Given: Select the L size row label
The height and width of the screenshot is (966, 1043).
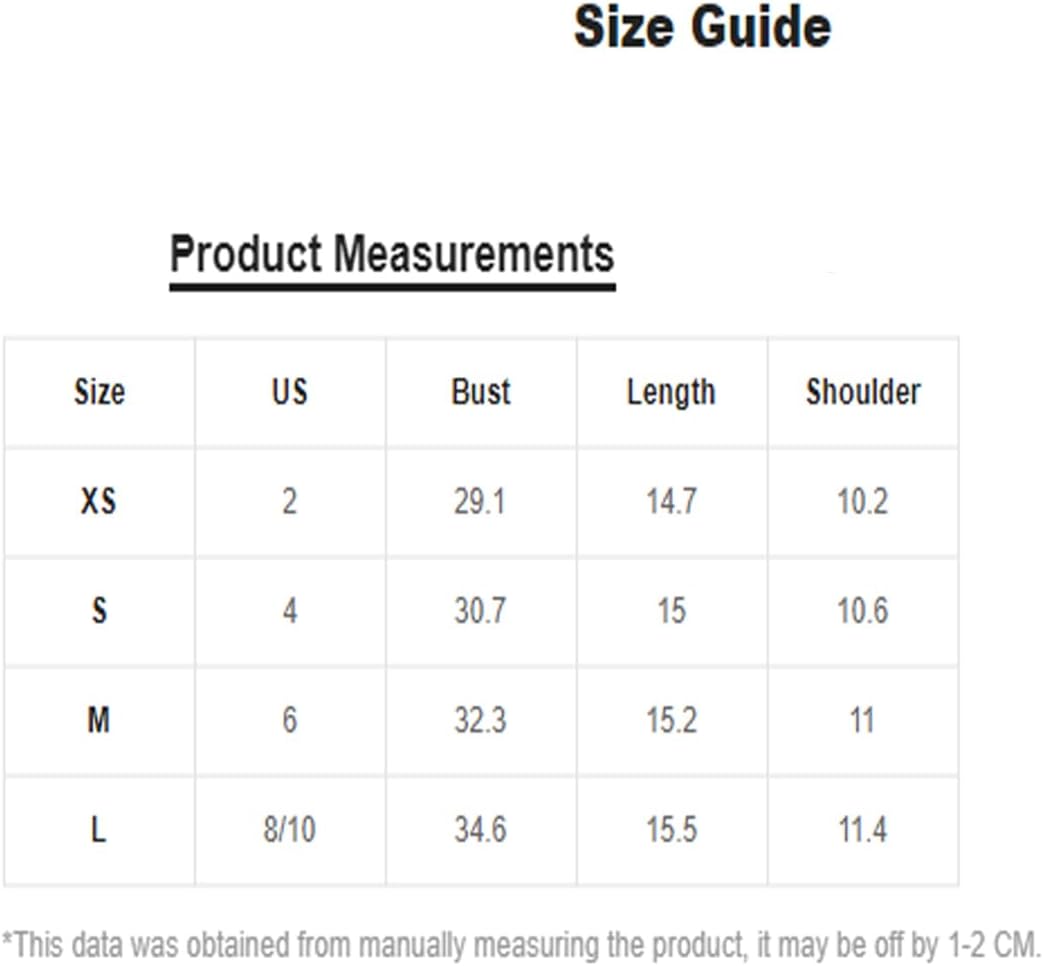Looking at the screenshot, I should click(98, 830).
